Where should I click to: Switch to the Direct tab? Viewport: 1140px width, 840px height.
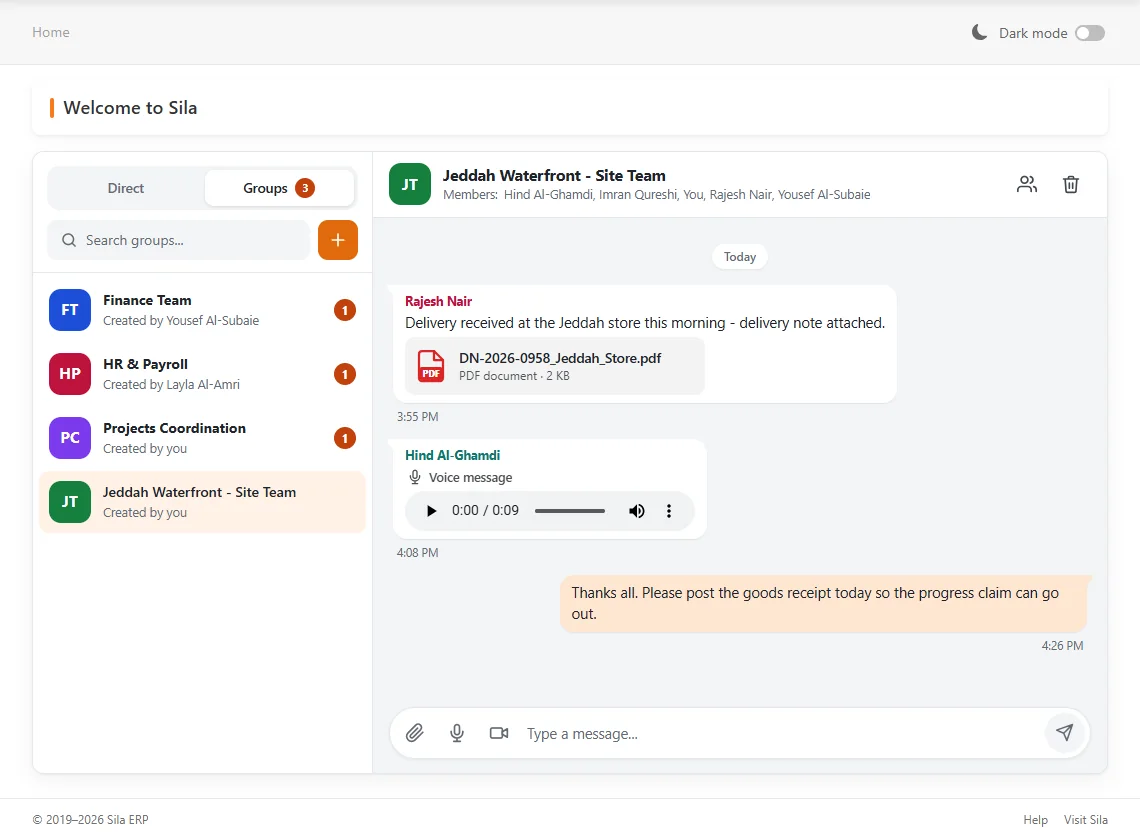click(126, 188)
